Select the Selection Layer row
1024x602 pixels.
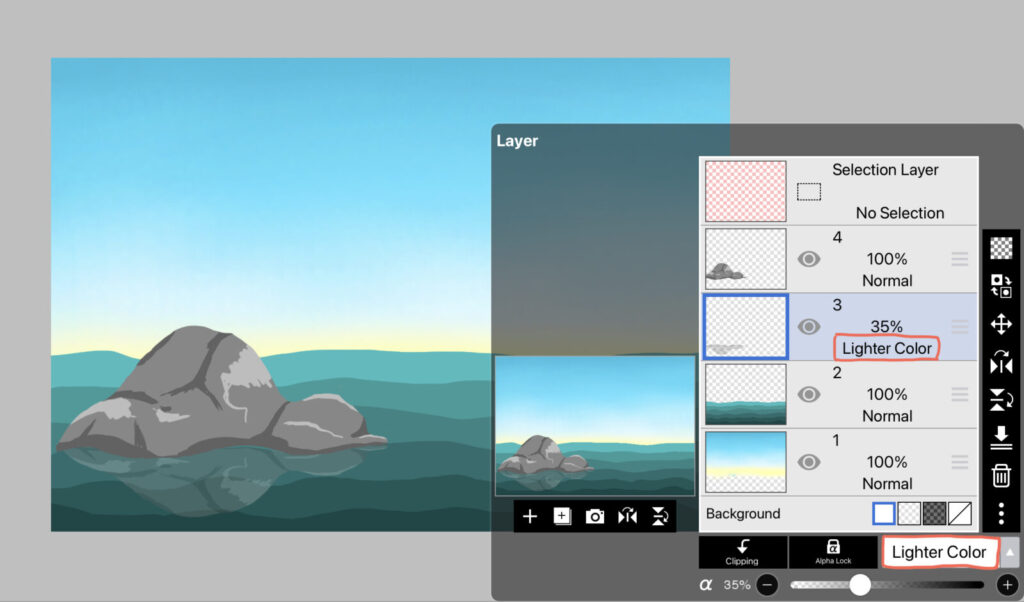838,191
